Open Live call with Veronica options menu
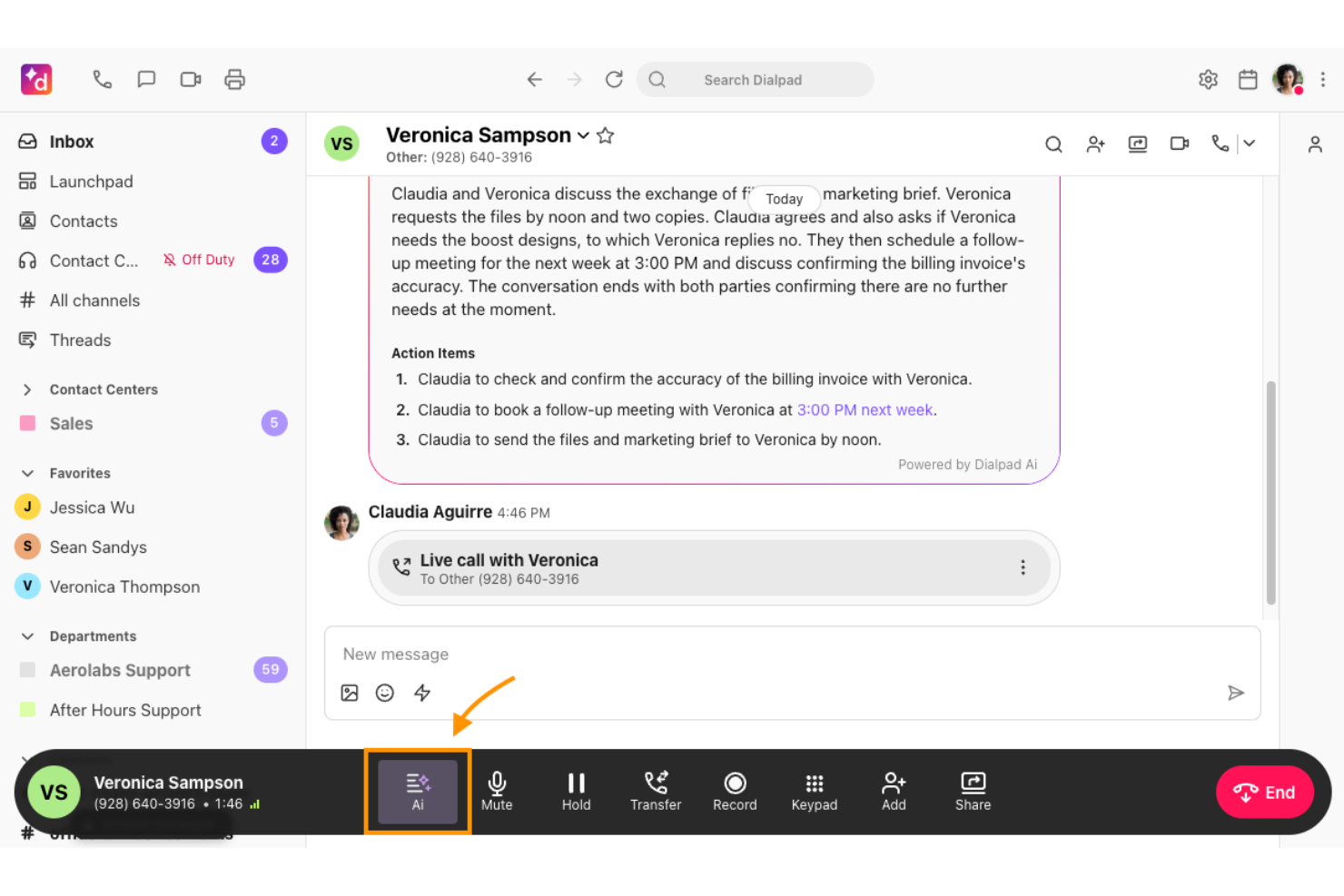 (x=1023, y=568)
